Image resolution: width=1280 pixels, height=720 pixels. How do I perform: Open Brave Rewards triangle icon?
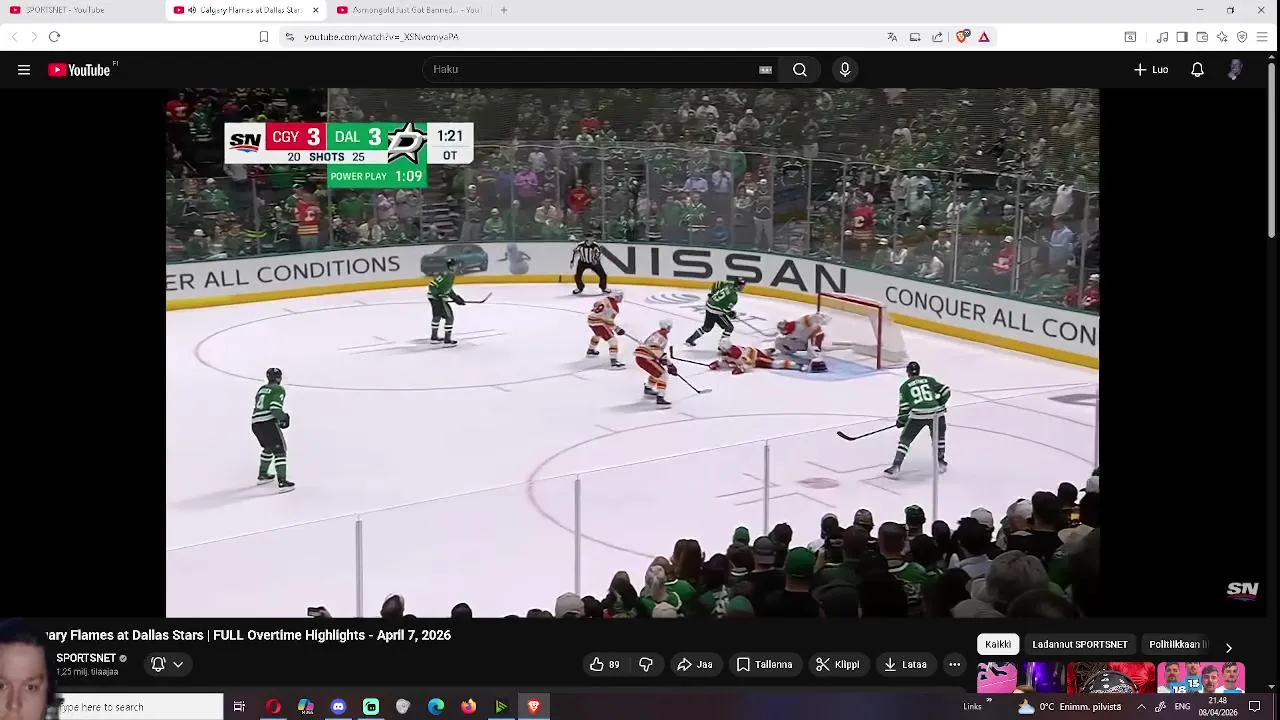[x=984, y=37]
